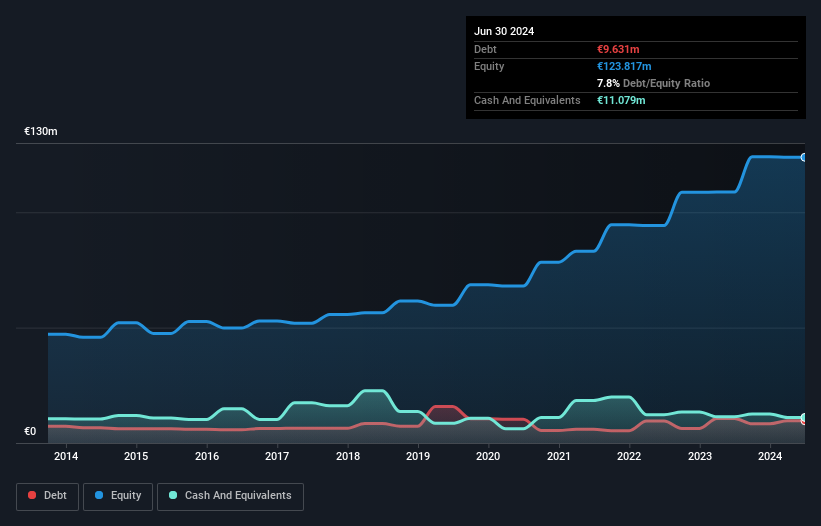Click the Equity endpoint marker on the blue line
The image size is (821, 526).
pyautogui.click(x=804, y=157)
